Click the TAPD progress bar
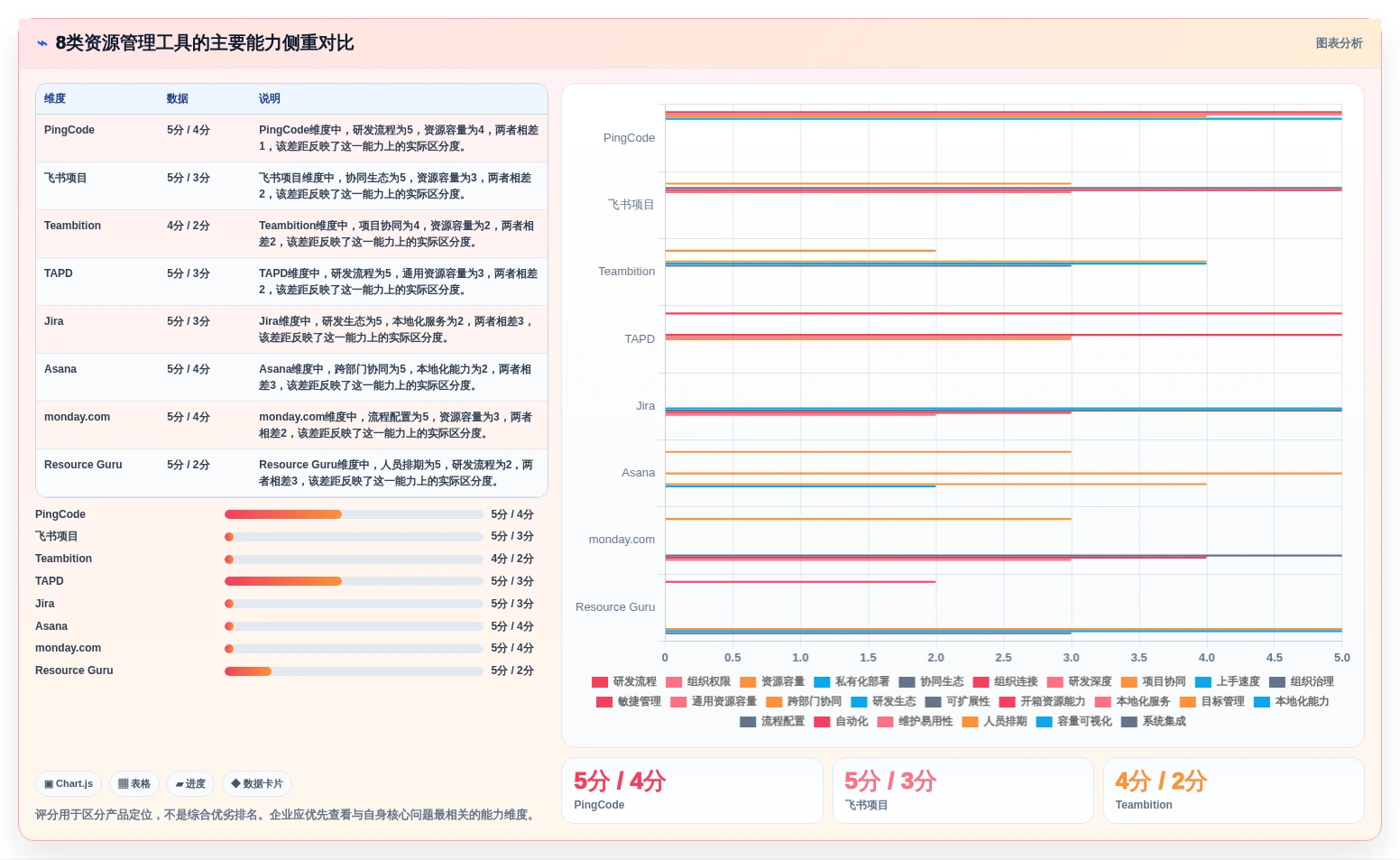 (x=354, y=581)
